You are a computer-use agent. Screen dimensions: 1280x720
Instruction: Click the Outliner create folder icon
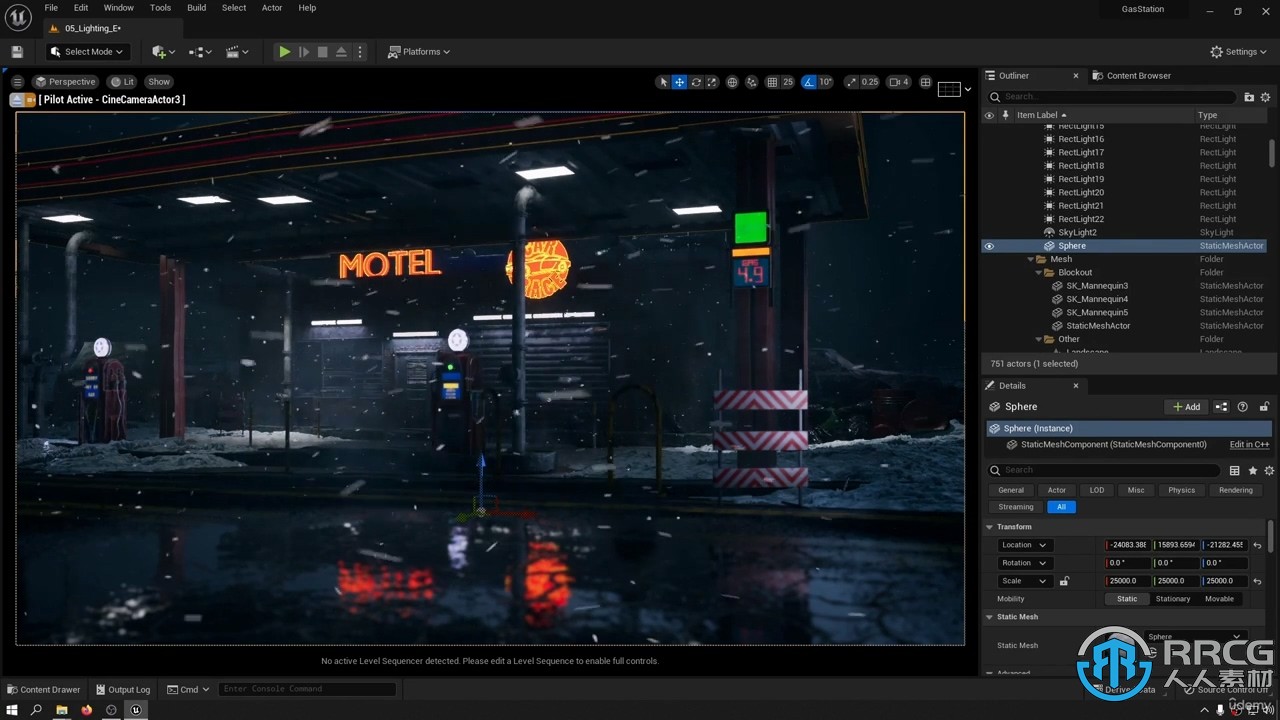(x=1249, y=97)
